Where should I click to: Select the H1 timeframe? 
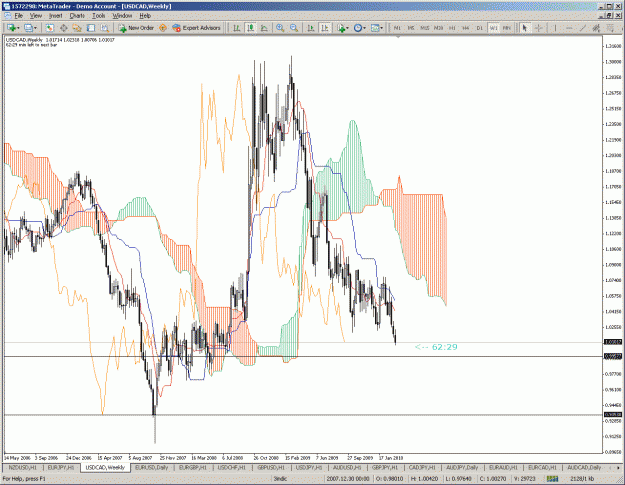pyautogui.click(x=452, y=28)
